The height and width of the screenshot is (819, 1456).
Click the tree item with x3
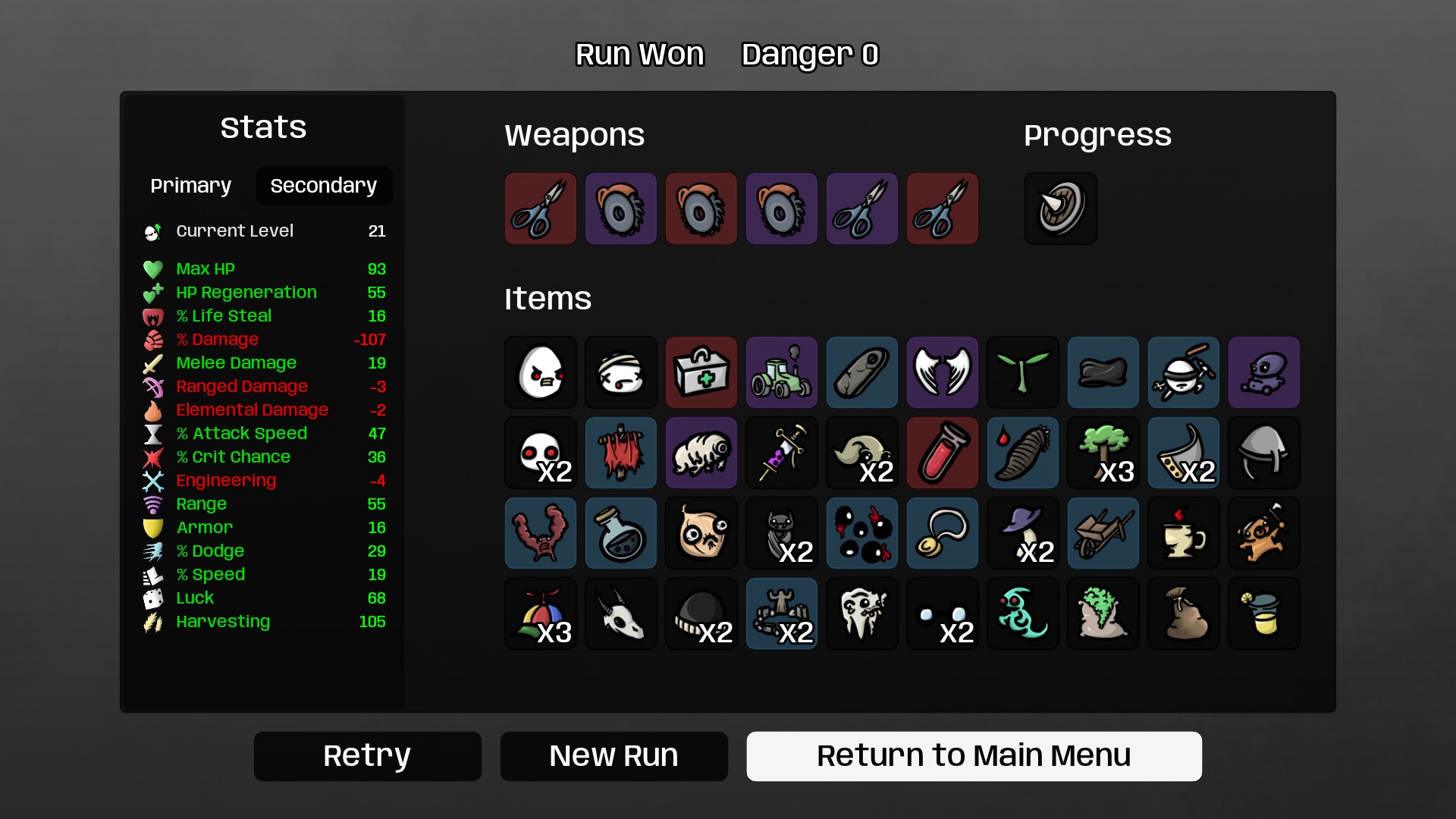click(1103, 453)
